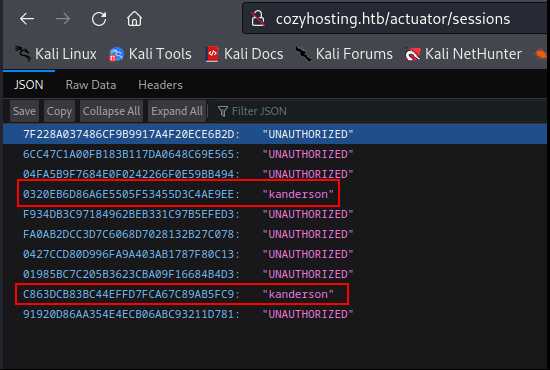Click UNAUTHORIZED value of 6CC47C1A row
This screenshot has height=370, width=550.
pos(308,154)
